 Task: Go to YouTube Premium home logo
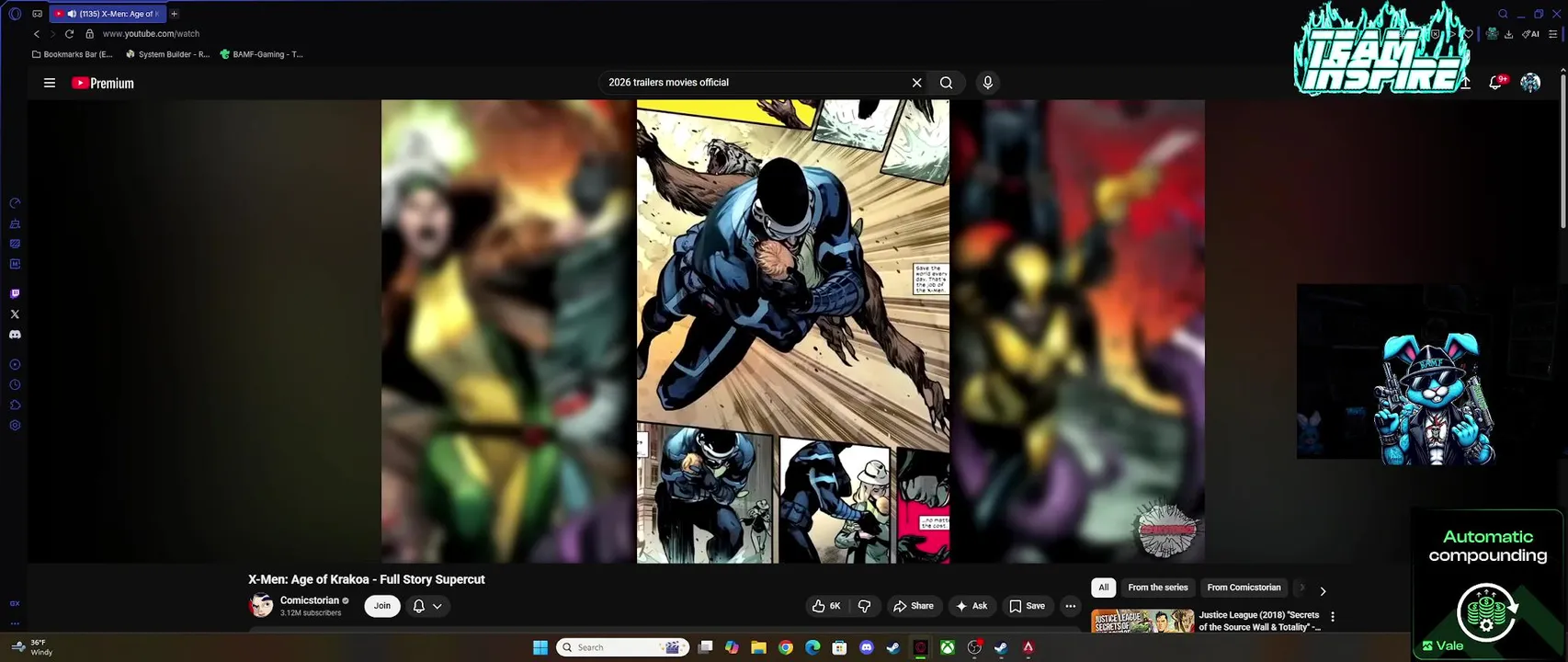pyautogui.click(x=103, y=83)
